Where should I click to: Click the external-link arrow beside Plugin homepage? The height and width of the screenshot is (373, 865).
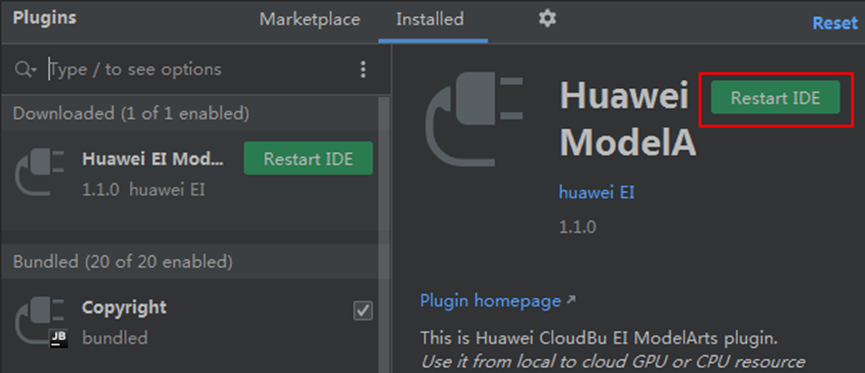click(x=571, y=301)
